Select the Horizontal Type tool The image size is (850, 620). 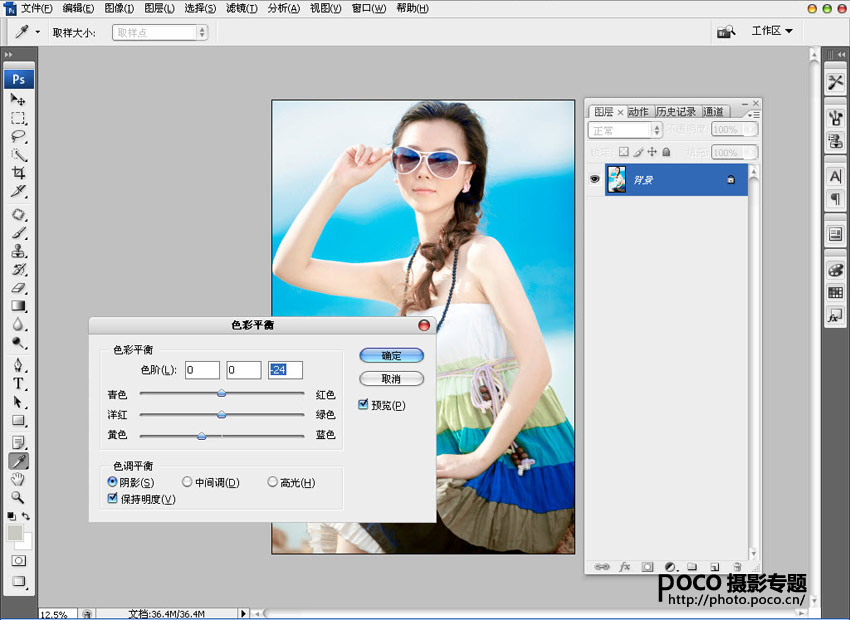click(18, 383)
